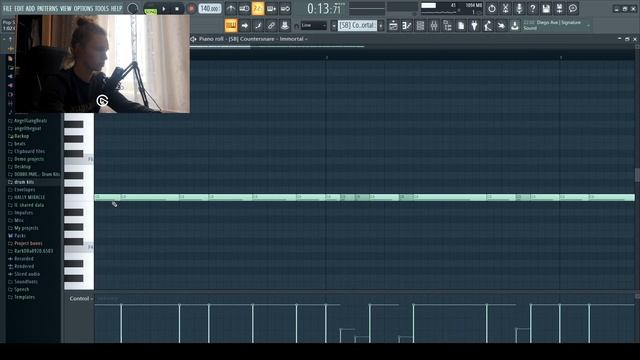The height and width of the screenshot is (360, 640).
Task: Open project info page icon
Action: 461,26
